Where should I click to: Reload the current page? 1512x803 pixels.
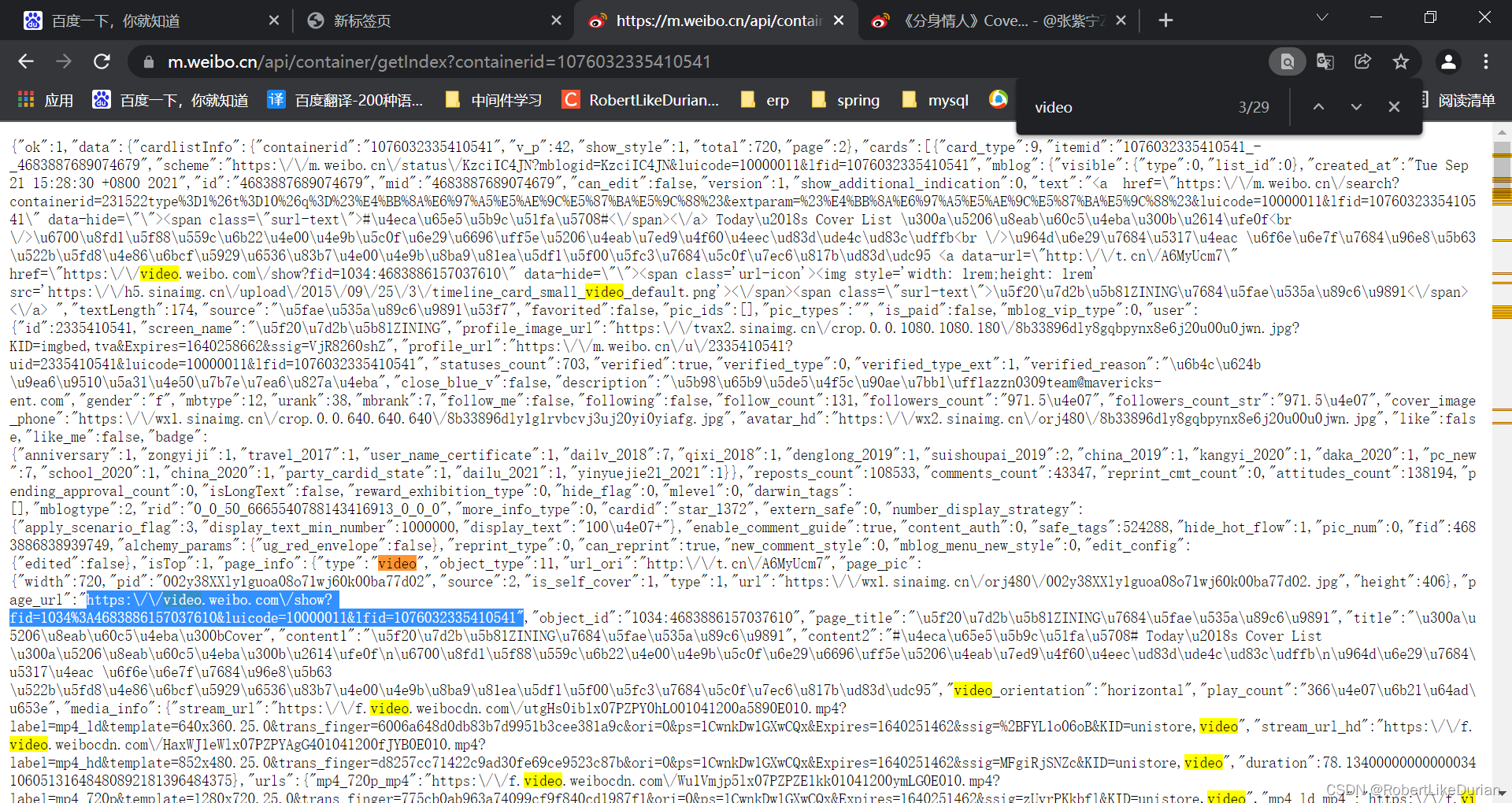[102, 61]
